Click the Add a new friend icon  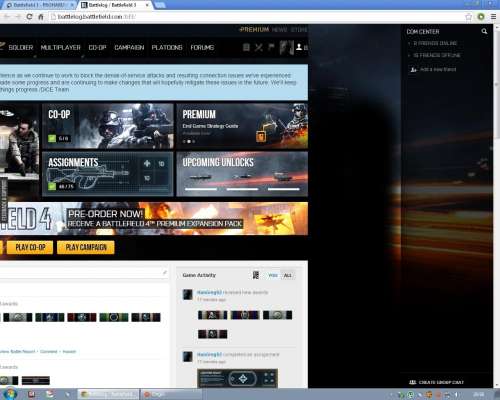[413, 70]
